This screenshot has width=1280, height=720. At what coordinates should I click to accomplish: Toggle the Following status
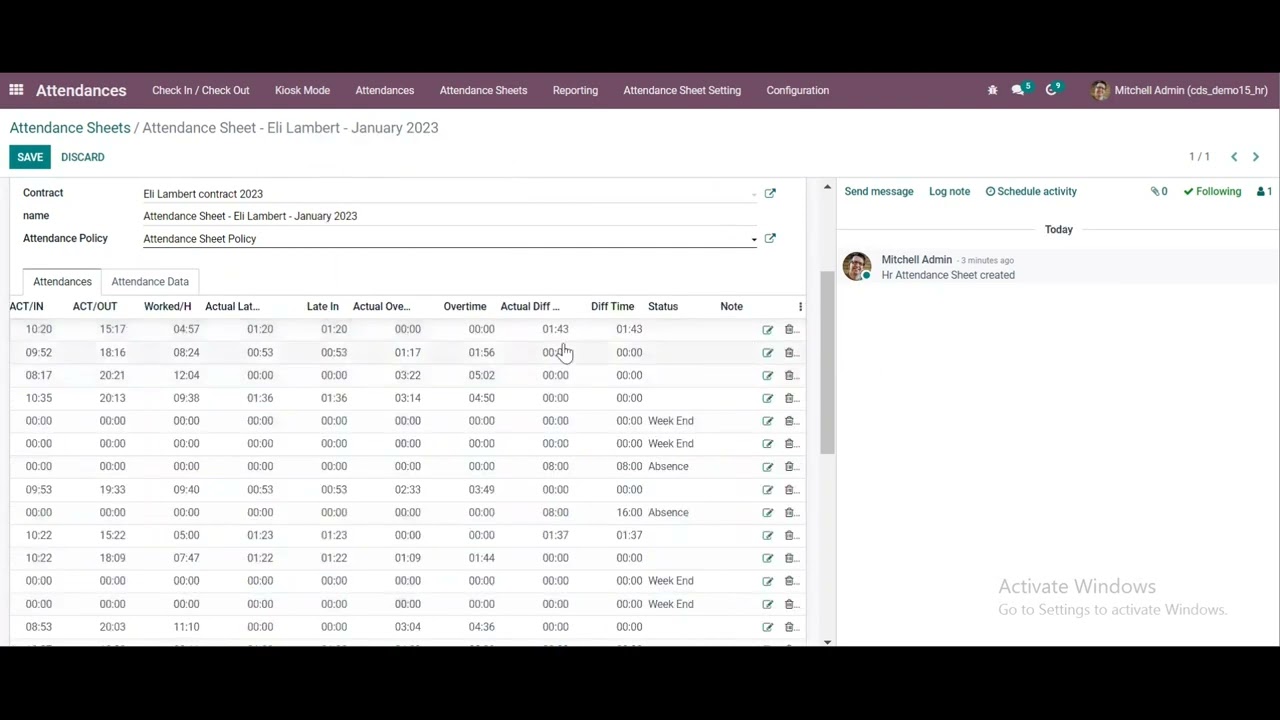(1212, 191)
